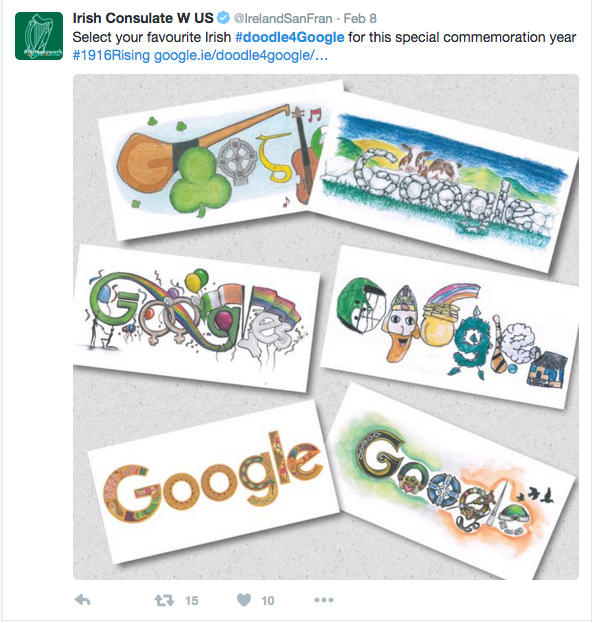Click the like count 10
The height and width of the screenshot is (623, 592).
coord(268,600)
